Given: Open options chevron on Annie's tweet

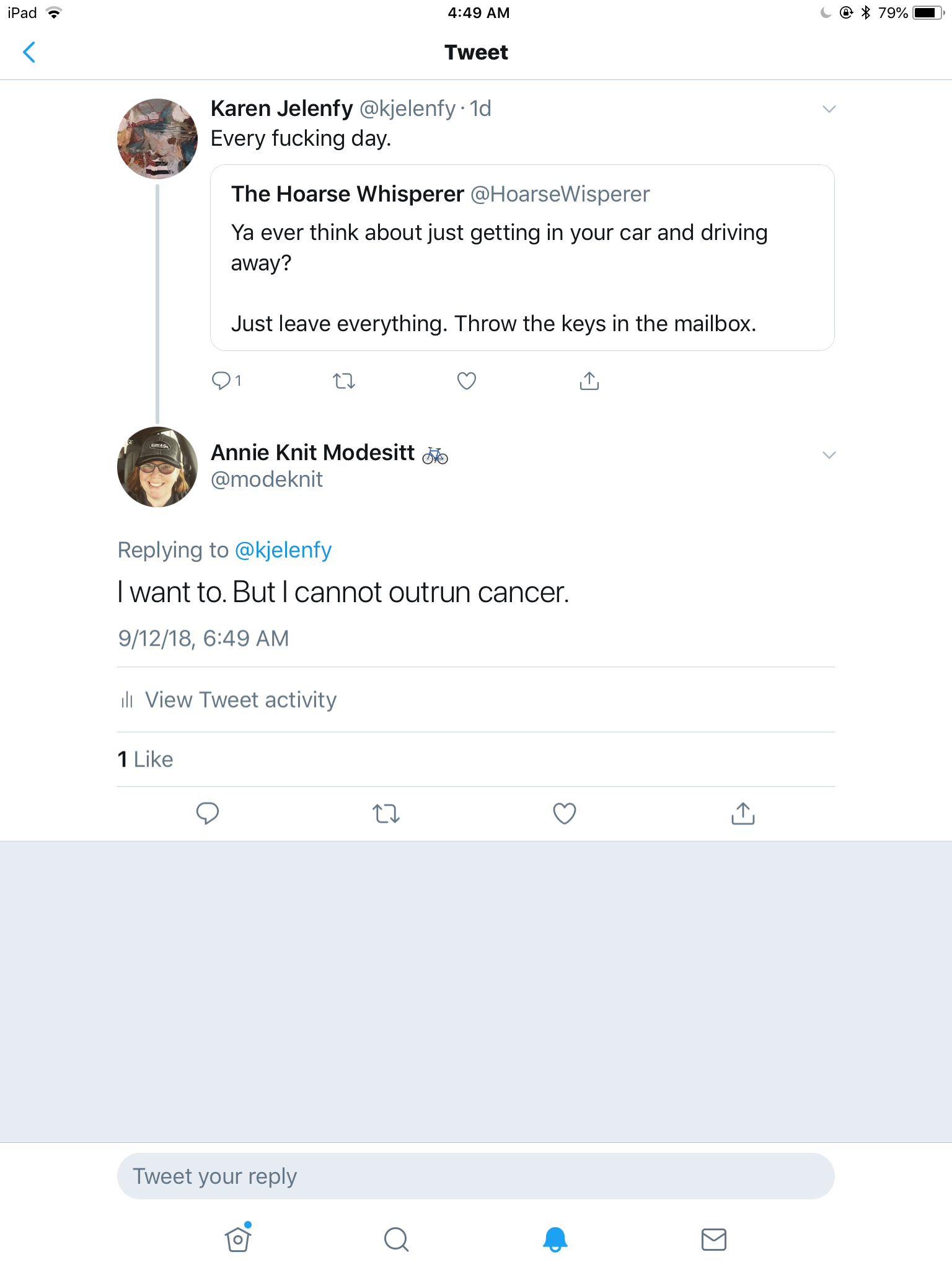Looking at the screenshot, I should click(829, 455).
